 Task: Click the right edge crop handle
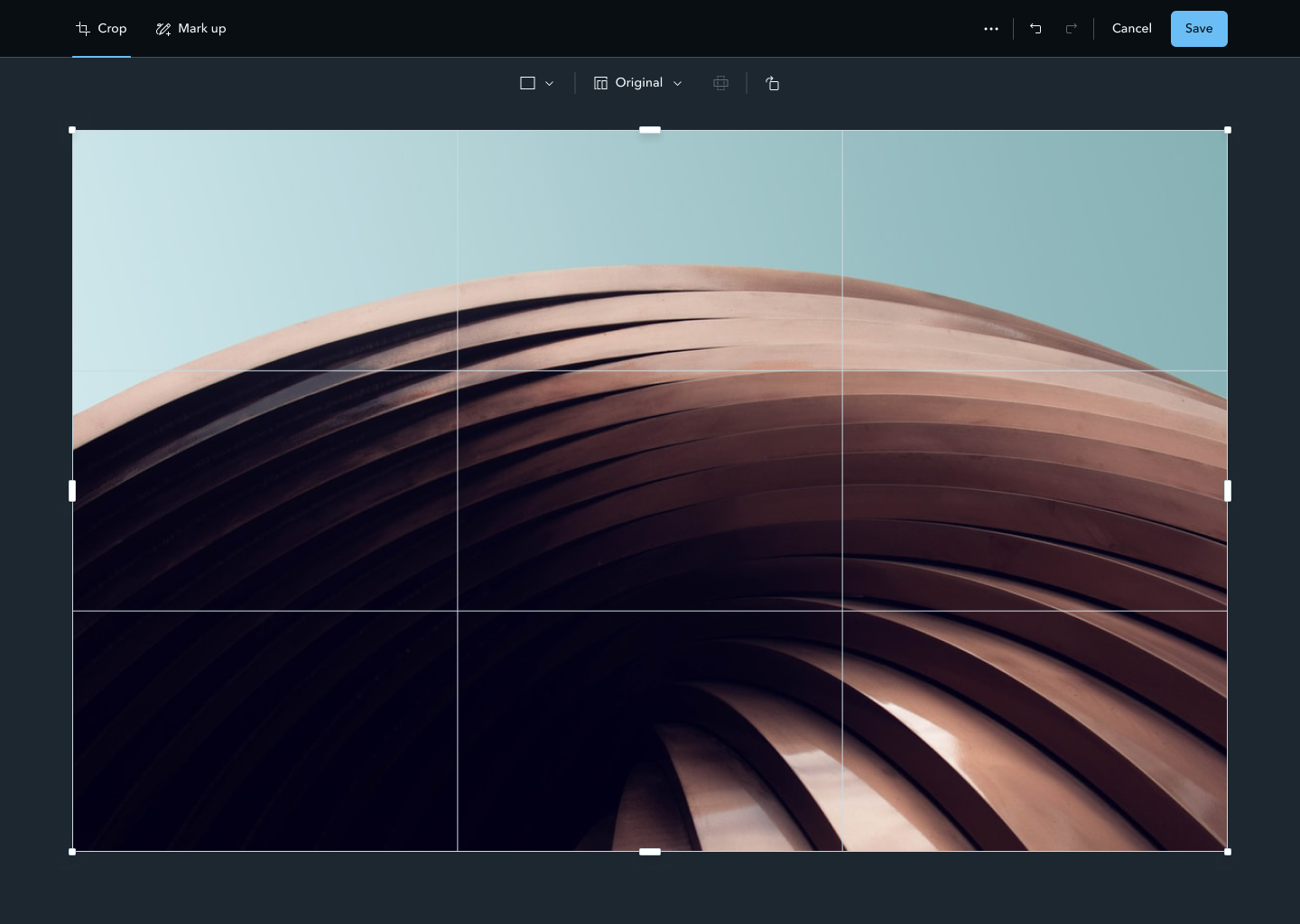1227,490
